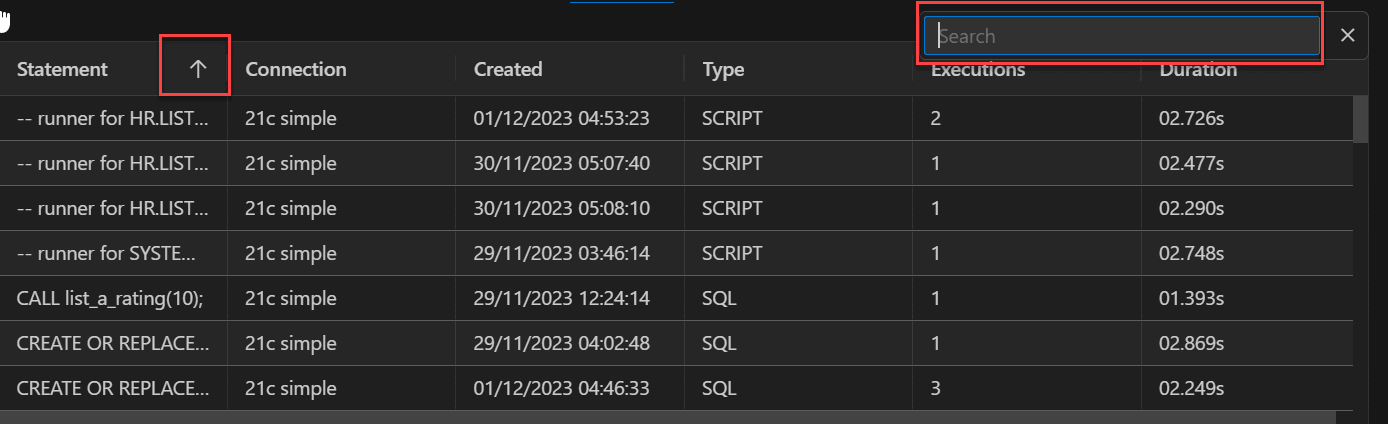Click into the Search input field

pos(1120,36)
